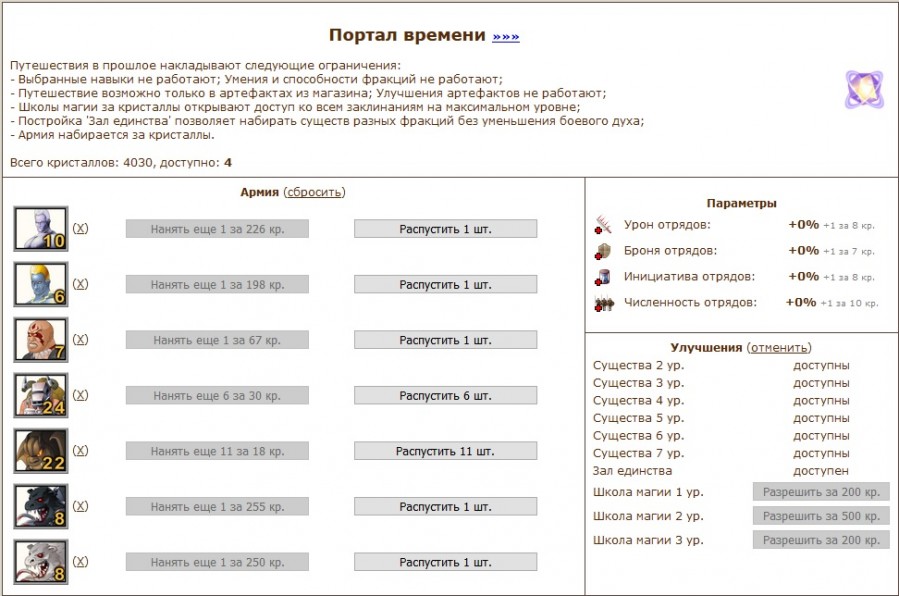Click Нанять еще 1 за 250 кр.
Viewport: 899px width, 596px height.
[217, 562]
